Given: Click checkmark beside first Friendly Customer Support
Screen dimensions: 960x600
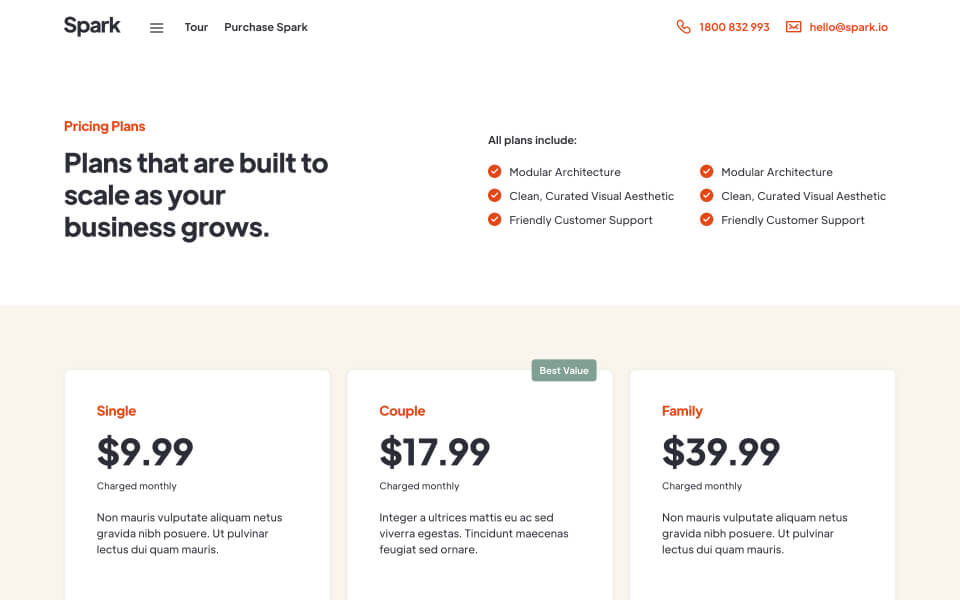Looking at the screenshot, I should [495, 219].
